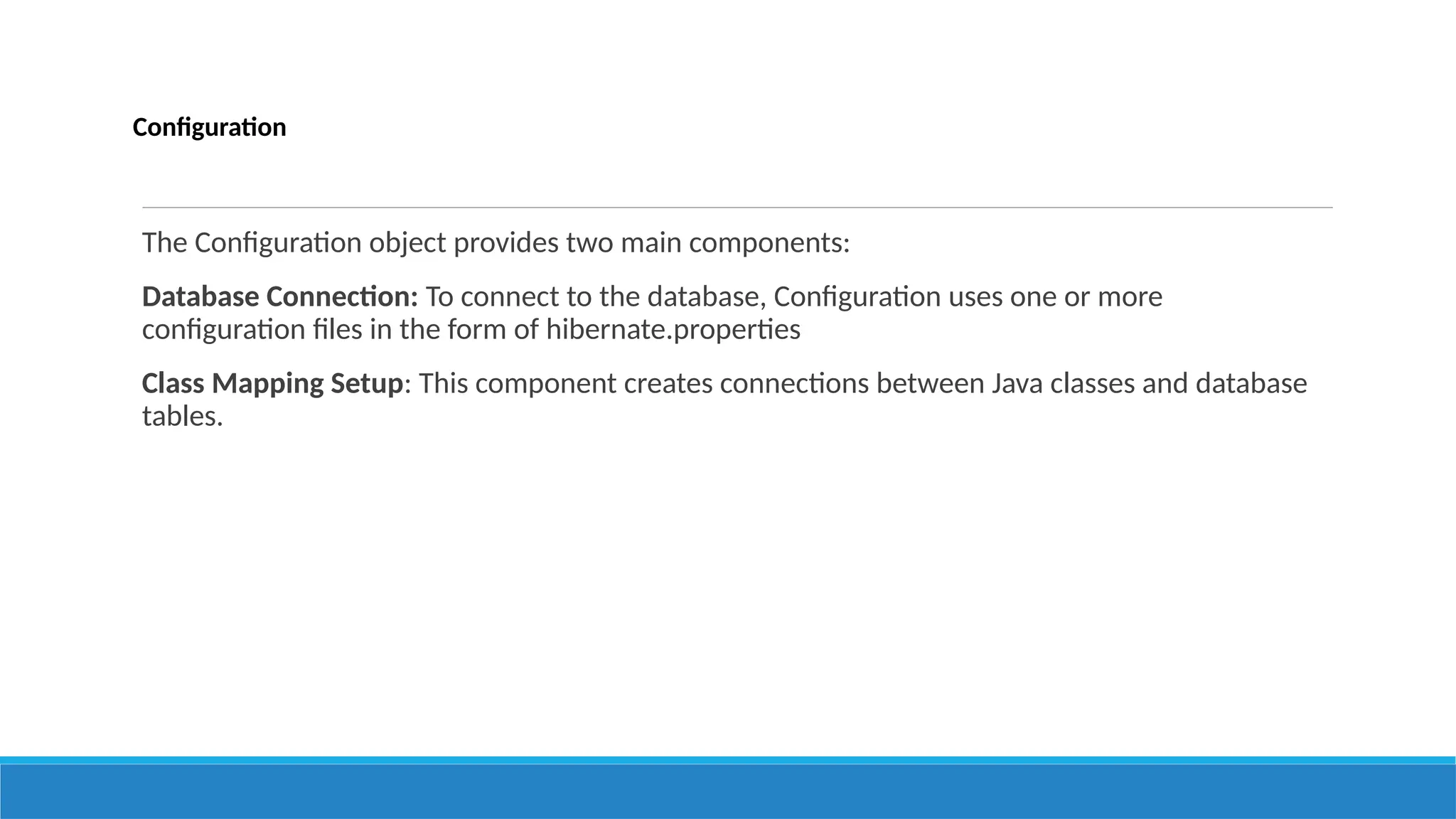Image resolution: width=1456 pixels, height=819 pixels.
Task: Click the bold "Configuration" slide title
Action: (209, 128)
